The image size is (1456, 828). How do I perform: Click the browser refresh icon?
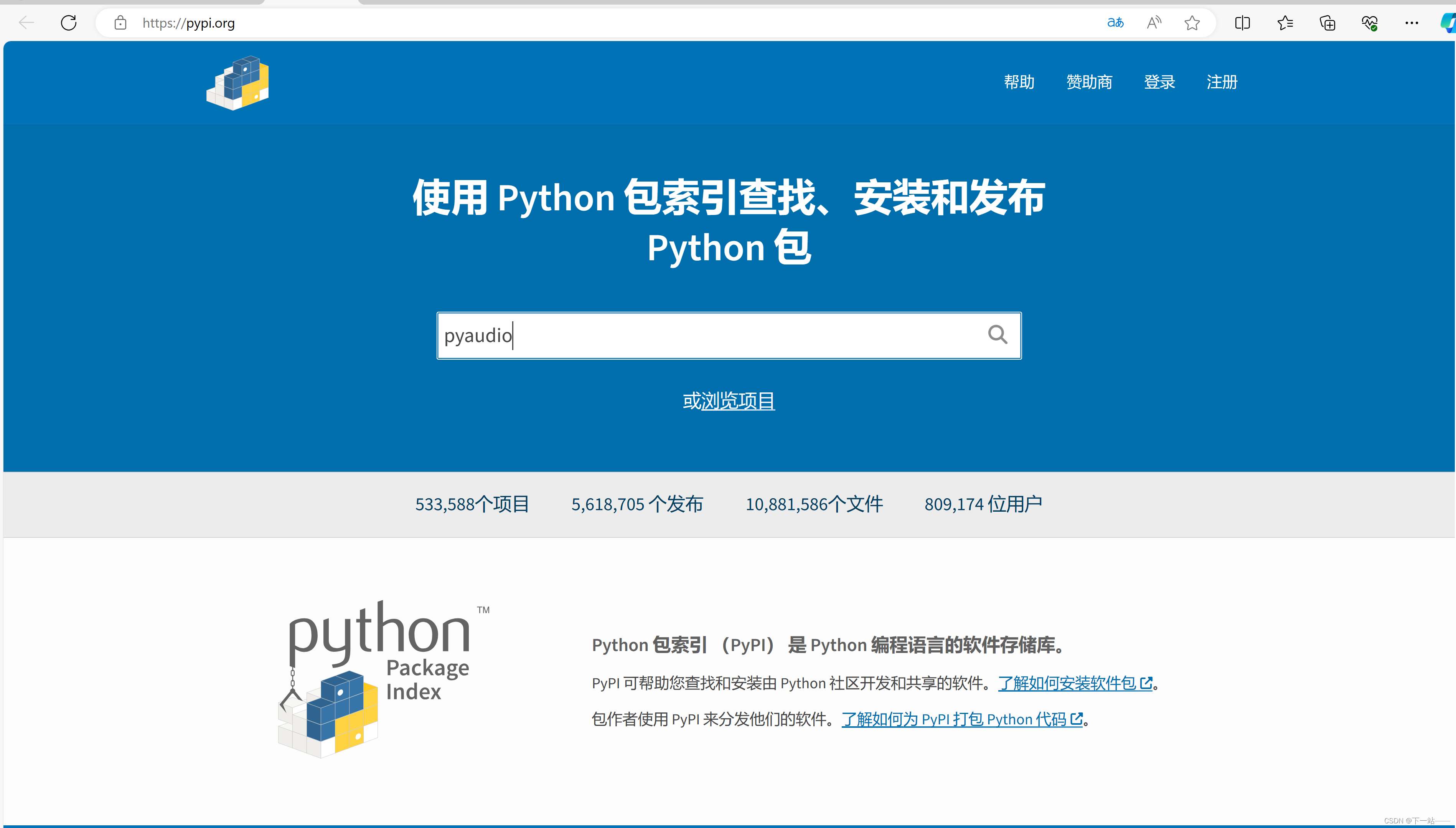(x=69, y=23)
